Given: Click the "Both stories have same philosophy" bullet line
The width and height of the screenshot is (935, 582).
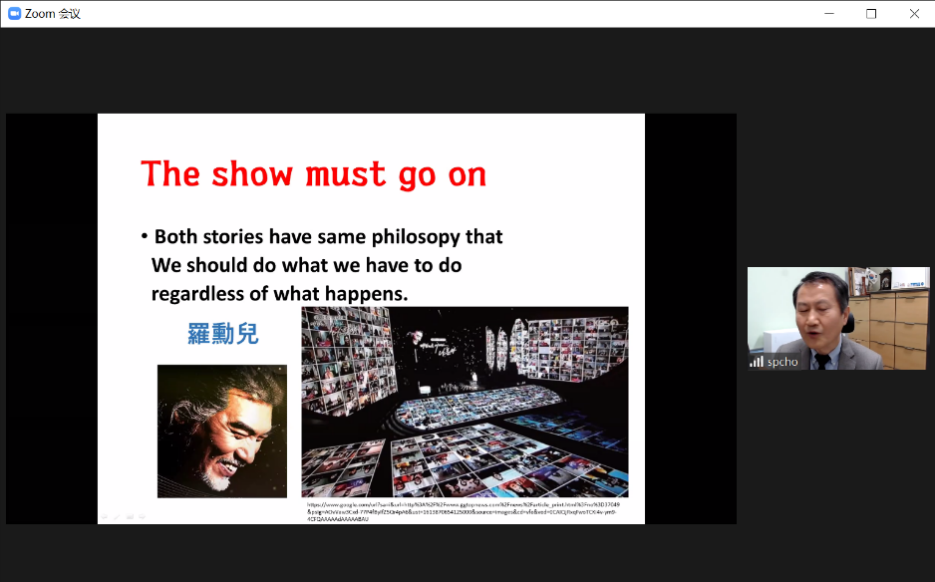Looking at the screenshot, I should click(328, 237).
